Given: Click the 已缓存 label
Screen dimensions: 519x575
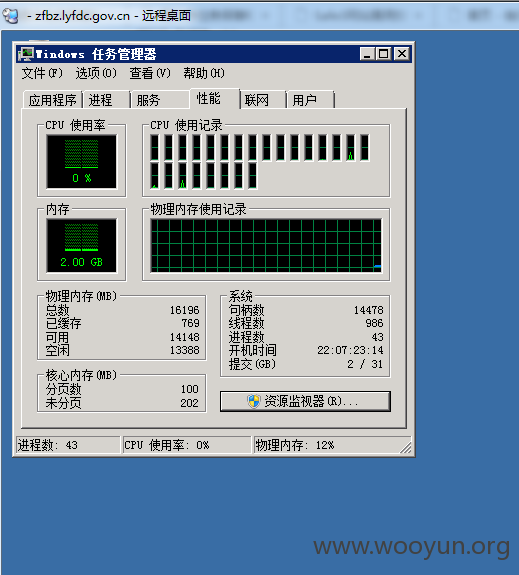Looking at the screenshot, I should (63, 323).
